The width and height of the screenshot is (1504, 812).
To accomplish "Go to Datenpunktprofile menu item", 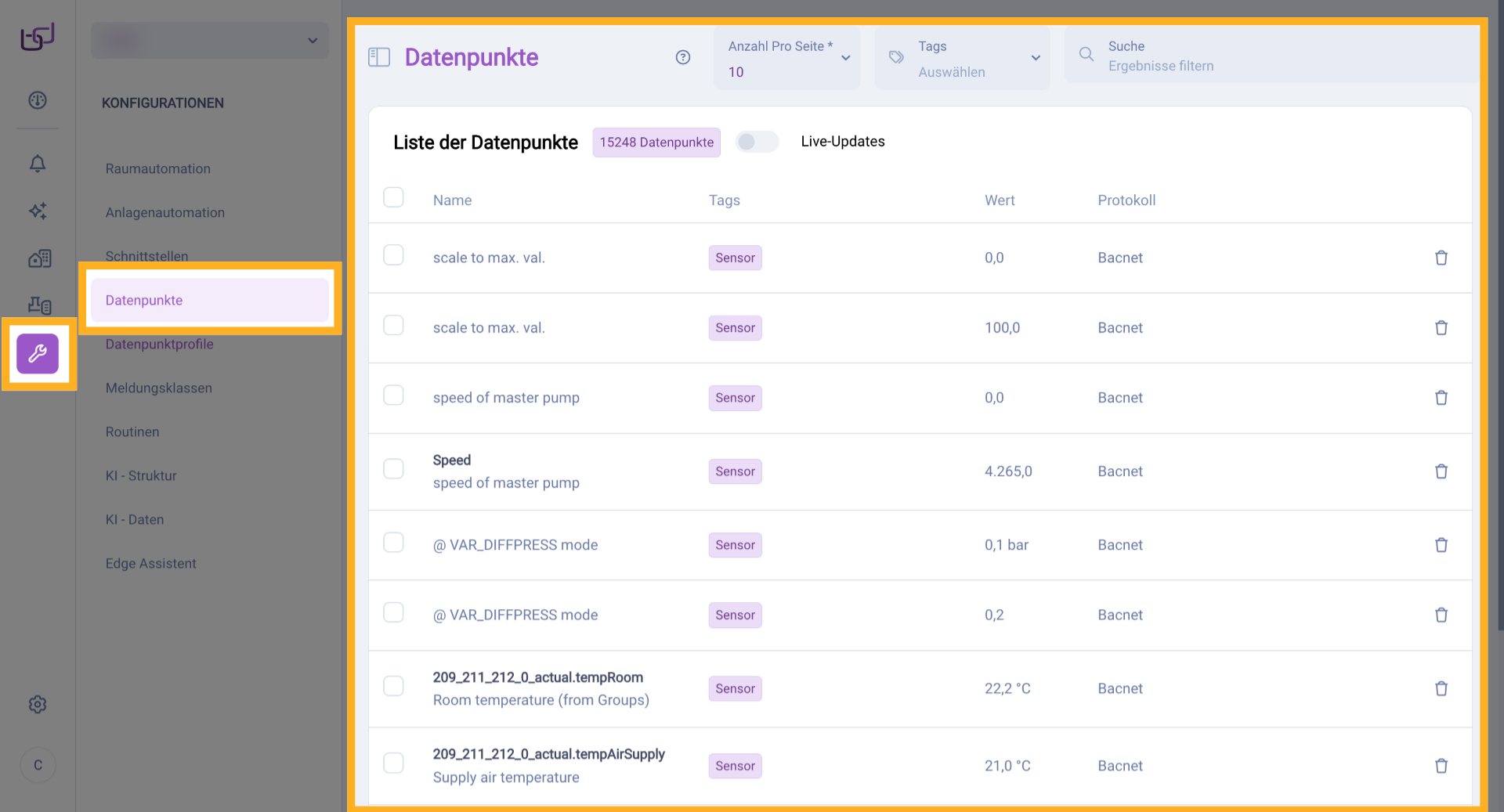I will pyautogui.click(x=160, y=345).
